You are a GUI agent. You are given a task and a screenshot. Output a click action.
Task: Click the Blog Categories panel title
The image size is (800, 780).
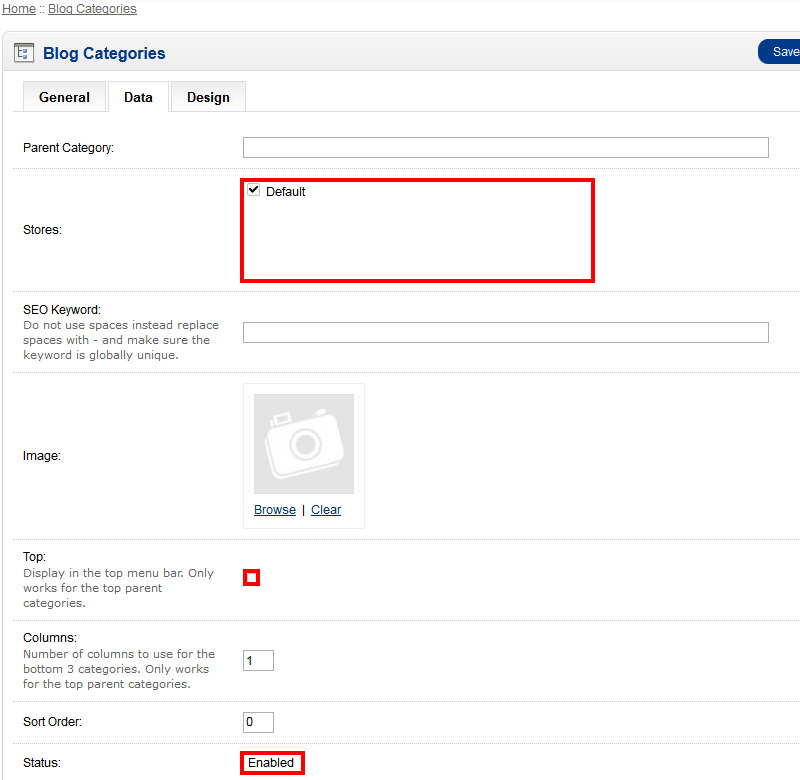(104, 53)
